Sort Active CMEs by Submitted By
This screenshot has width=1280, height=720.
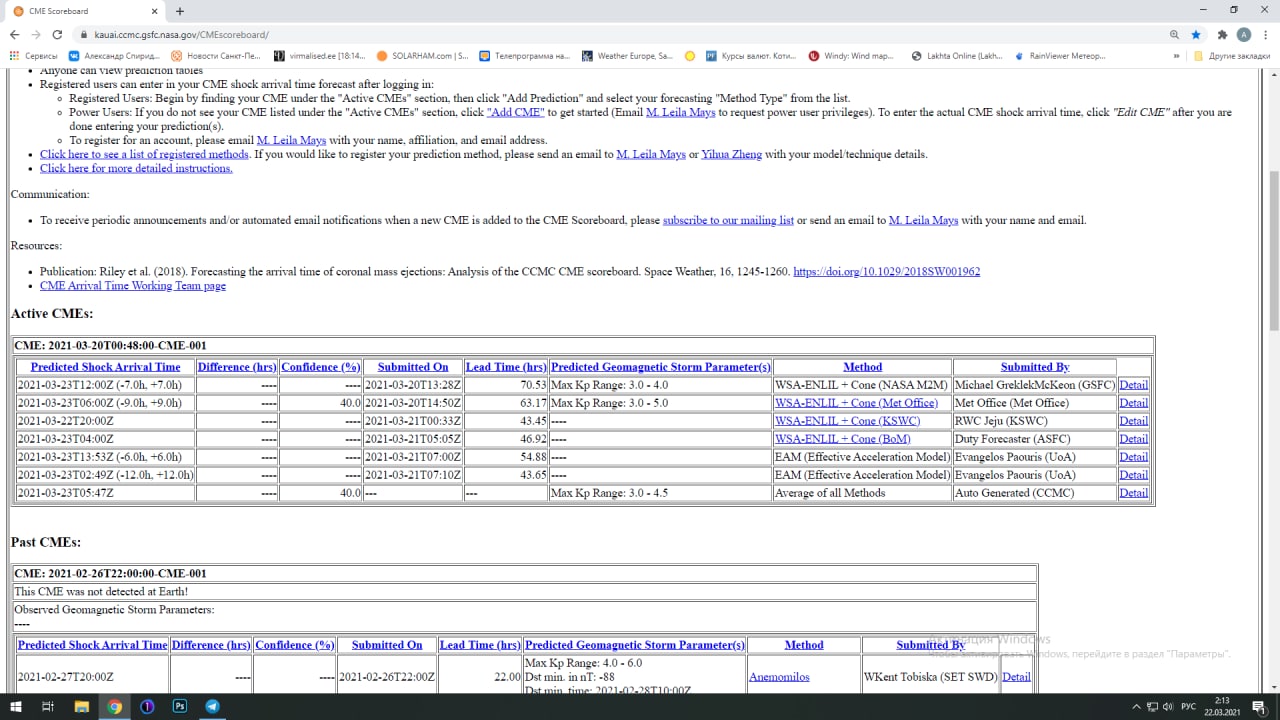(x=1034, y=367)
